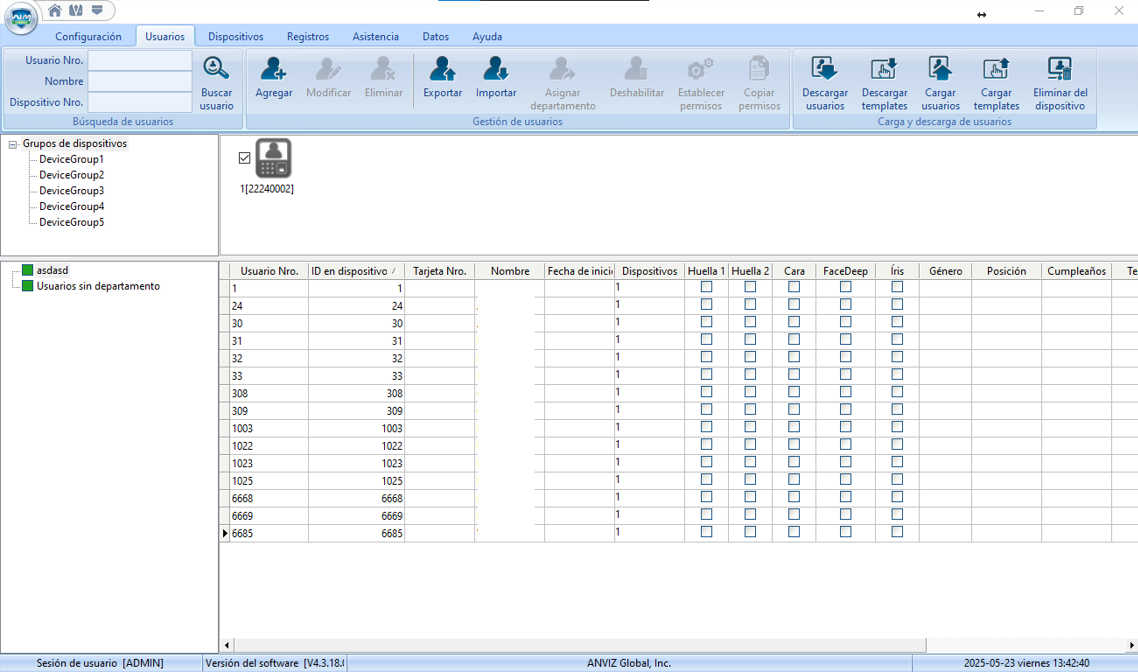
Task: Select DeviceGroup3 in the tree
Action: (x=71, y=191)
